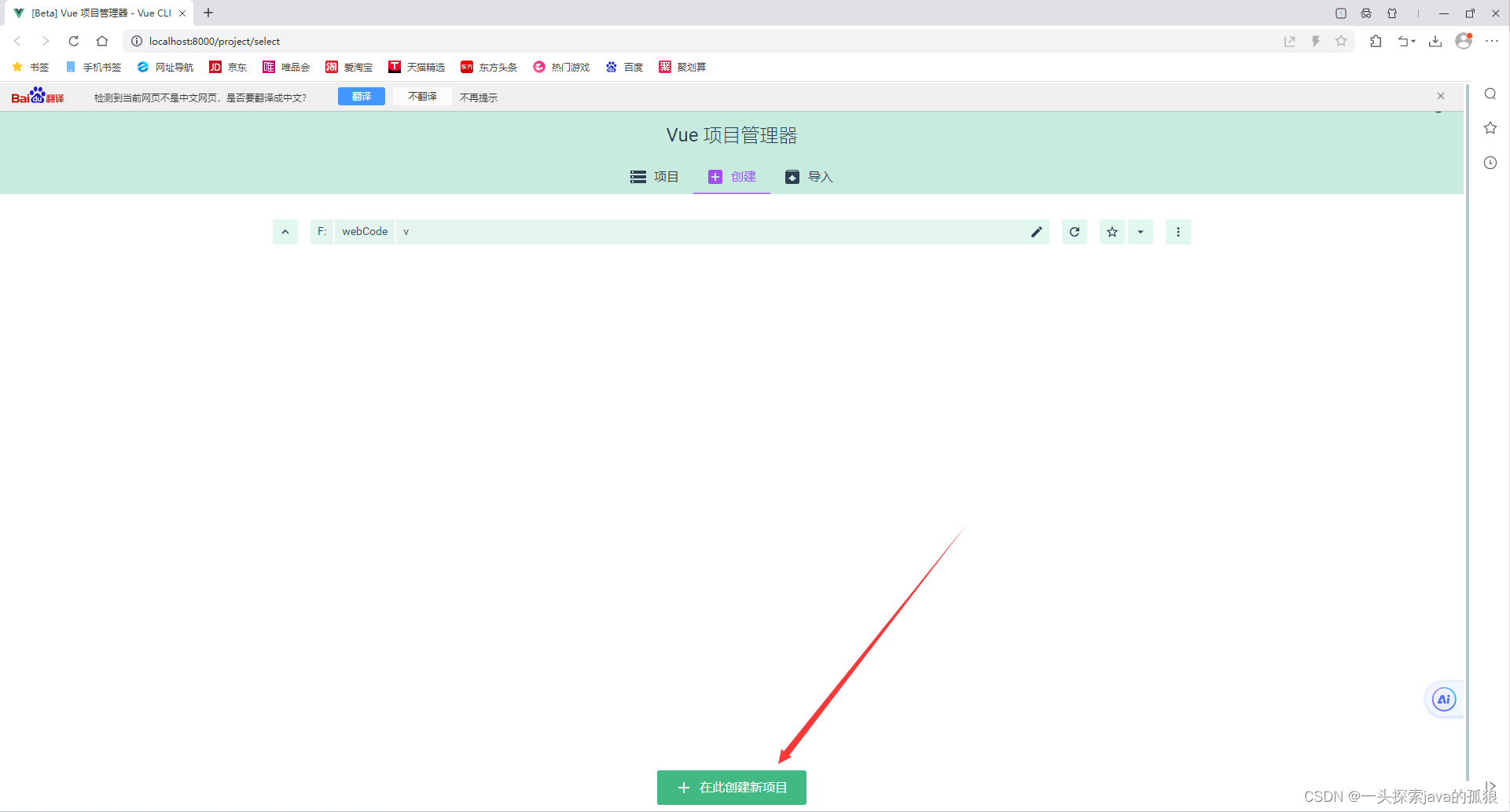Open the 聚划算 bookmark

[682, 67]
